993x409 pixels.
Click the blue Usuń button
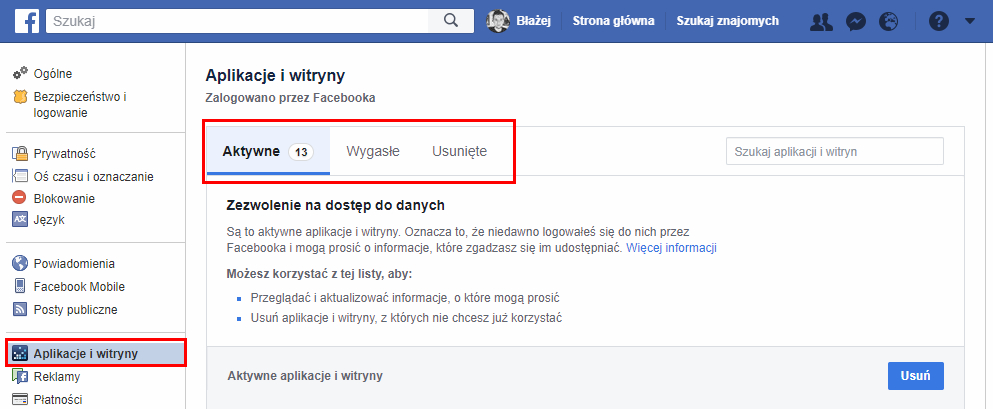click(916, 375)
